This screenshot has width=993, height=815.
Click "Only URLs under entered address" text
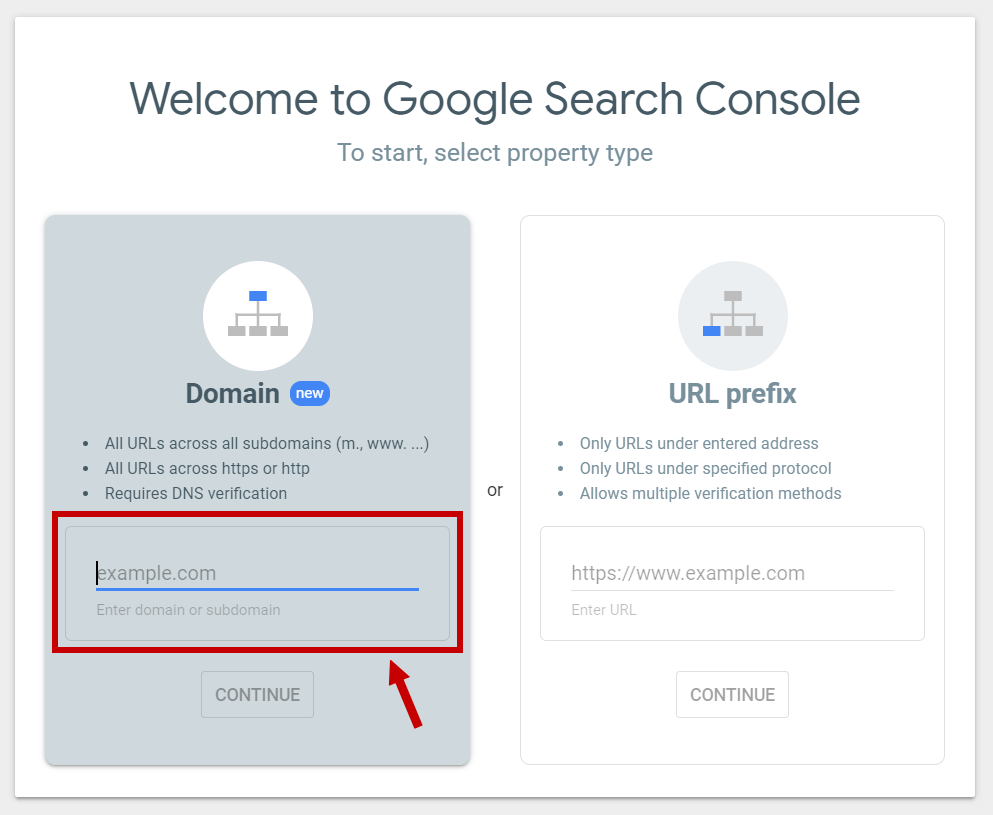point(699,443)
